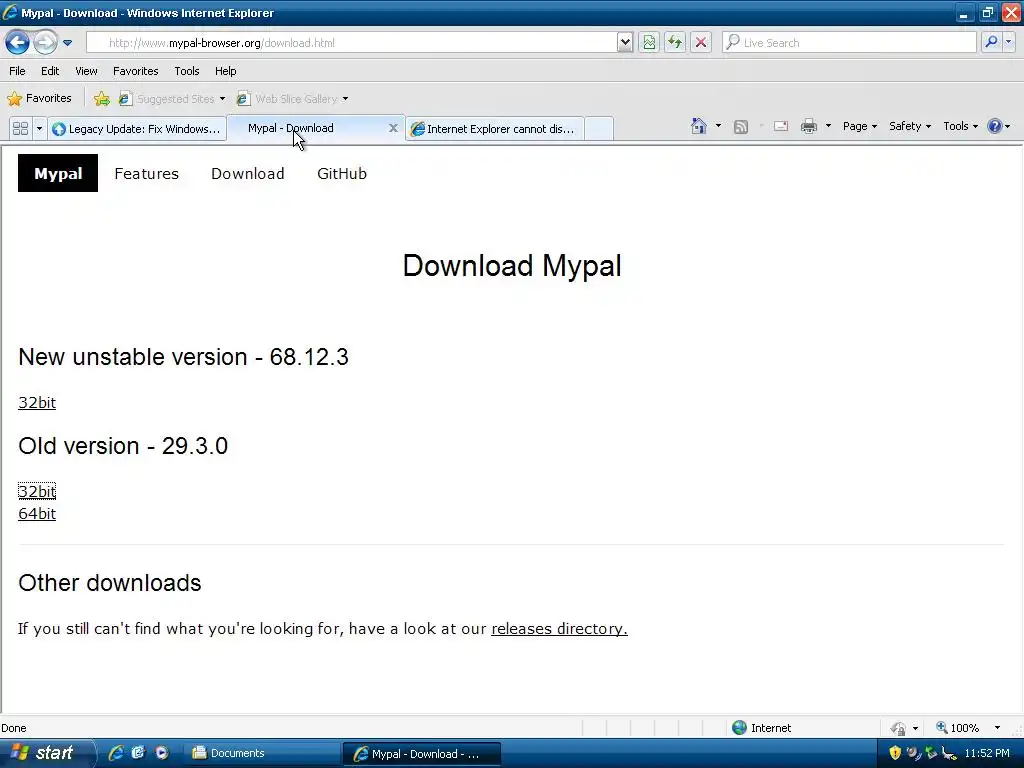Click 32bit link under Old version 29.3.0

coord(37,491)
